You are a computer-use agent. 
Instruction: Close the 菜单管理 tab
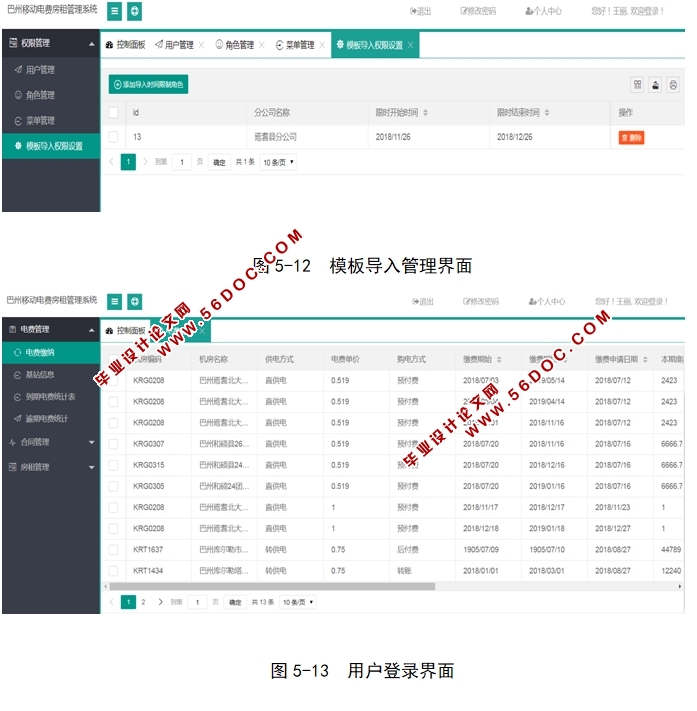pyautogui.click(x=322, y=45)
